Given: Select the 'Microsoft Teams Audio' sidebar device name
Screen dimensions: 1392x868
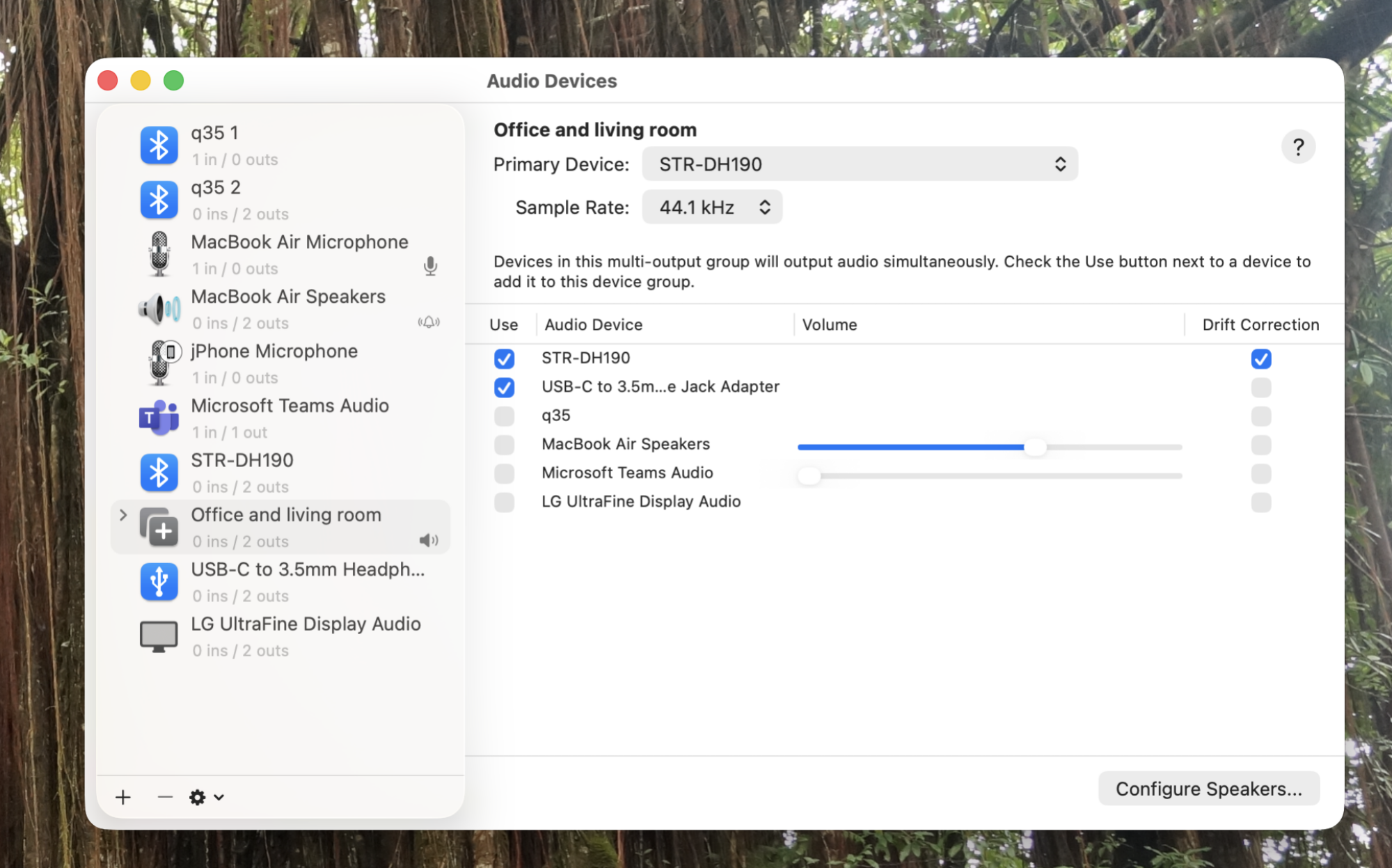Looking at the screenshot, I should point(290,406).
